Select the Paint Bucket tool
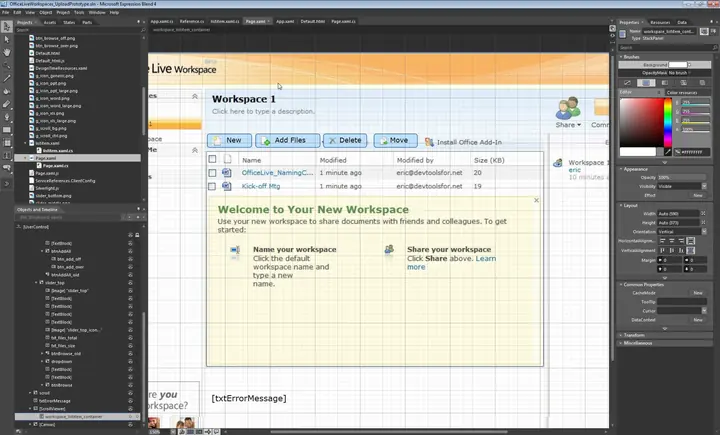This screenshot has height=435, width=720. 6,91
